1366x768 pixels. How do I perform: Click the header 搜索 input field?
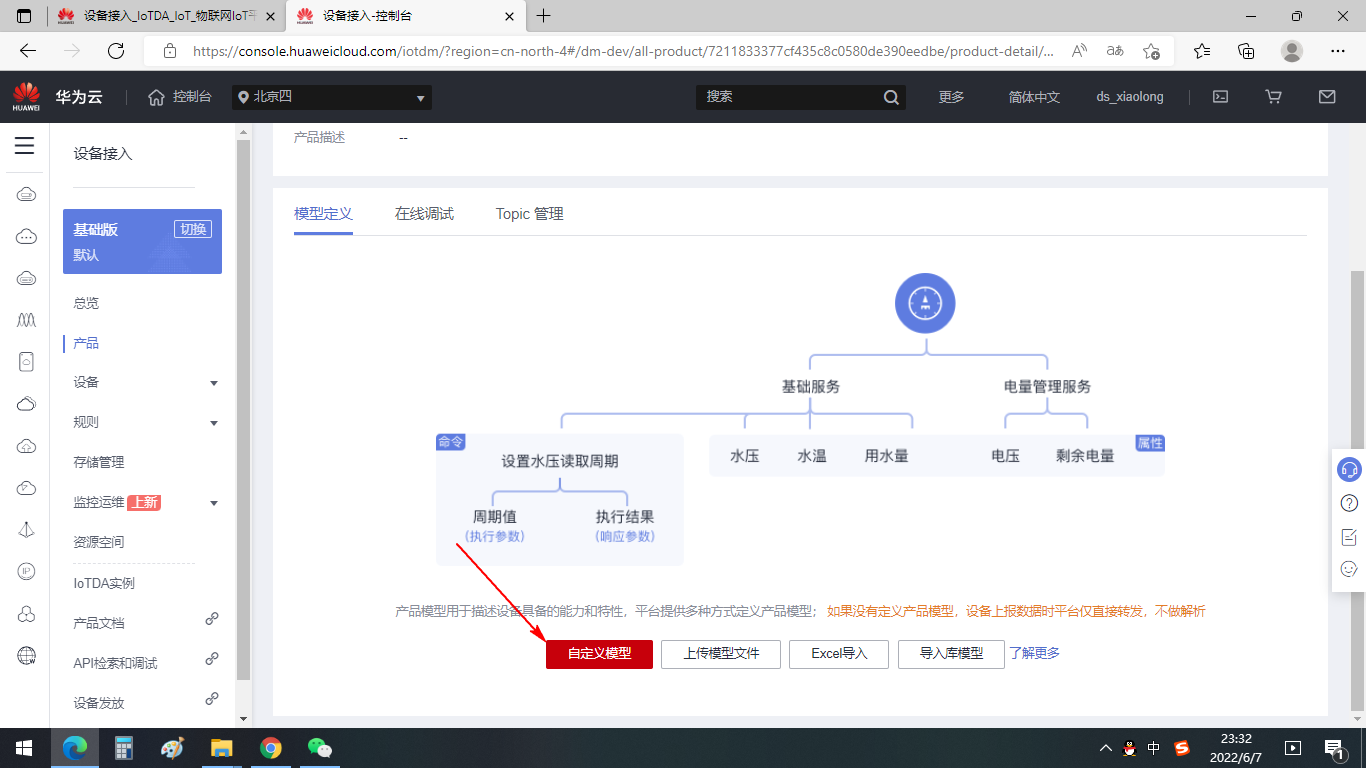[789, 97]
